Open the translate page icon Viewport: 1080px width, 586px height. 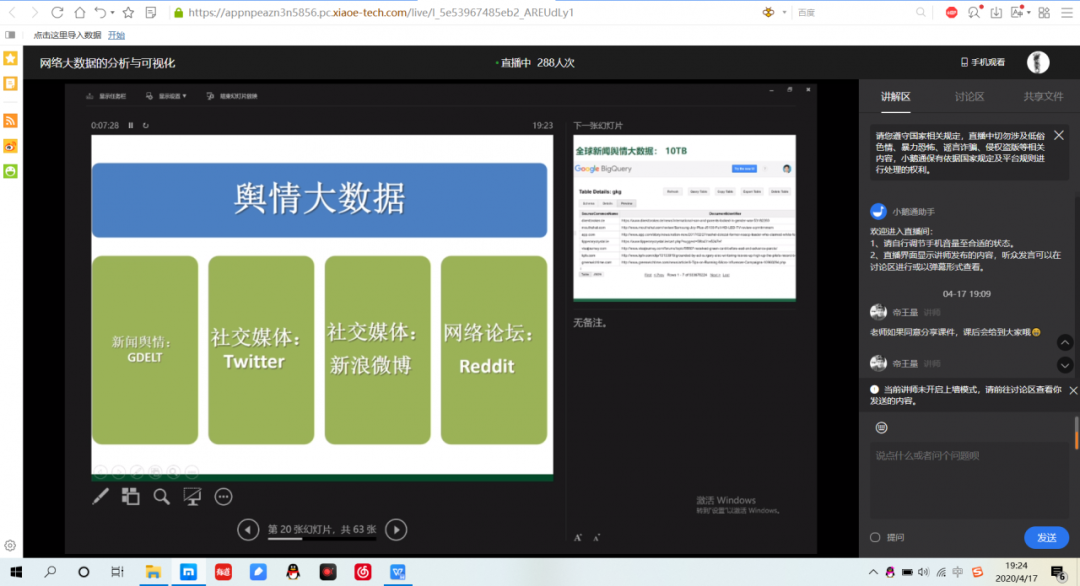pos(1017,12)
